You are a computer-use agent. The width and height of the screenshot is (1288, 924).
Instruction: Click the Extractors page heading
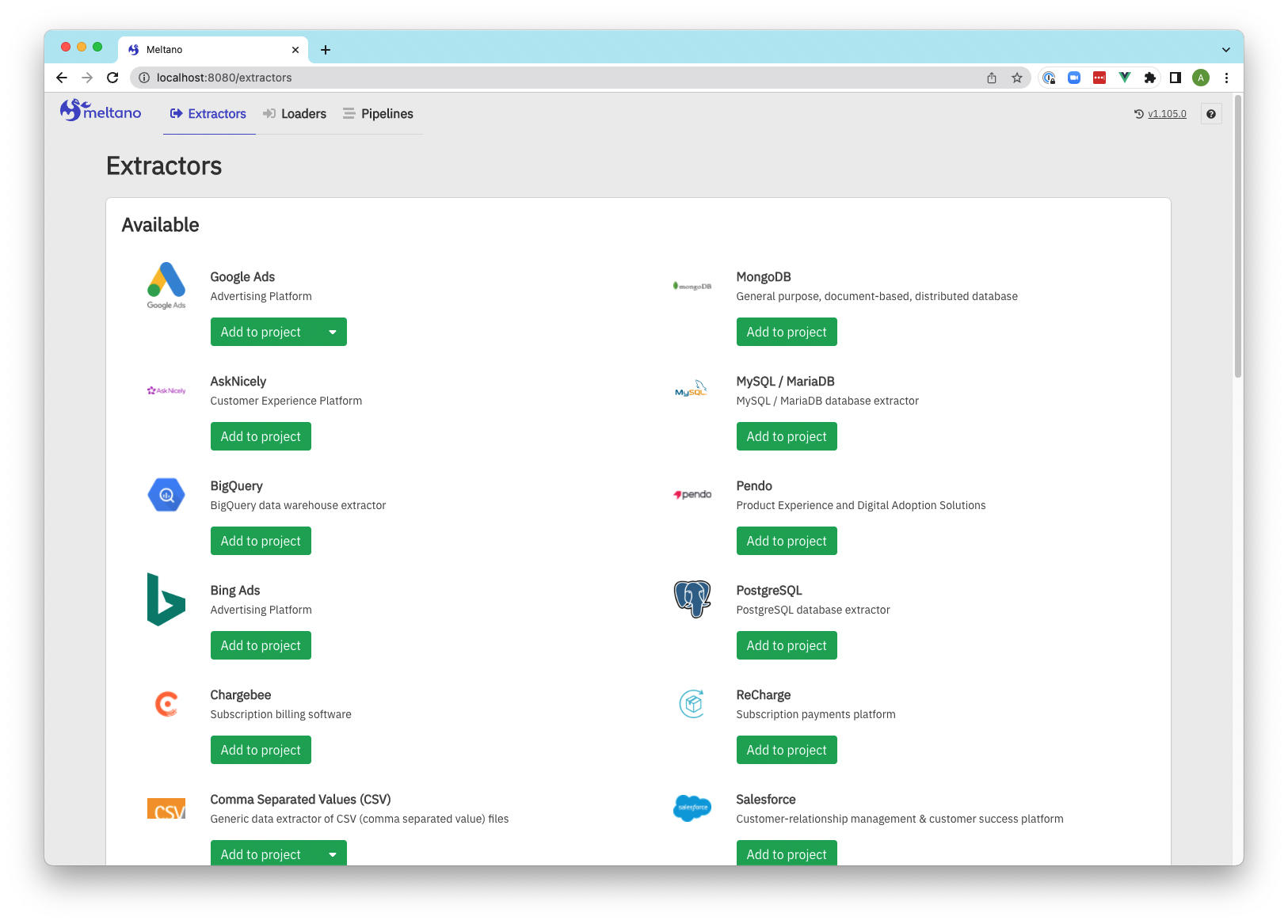164,166
